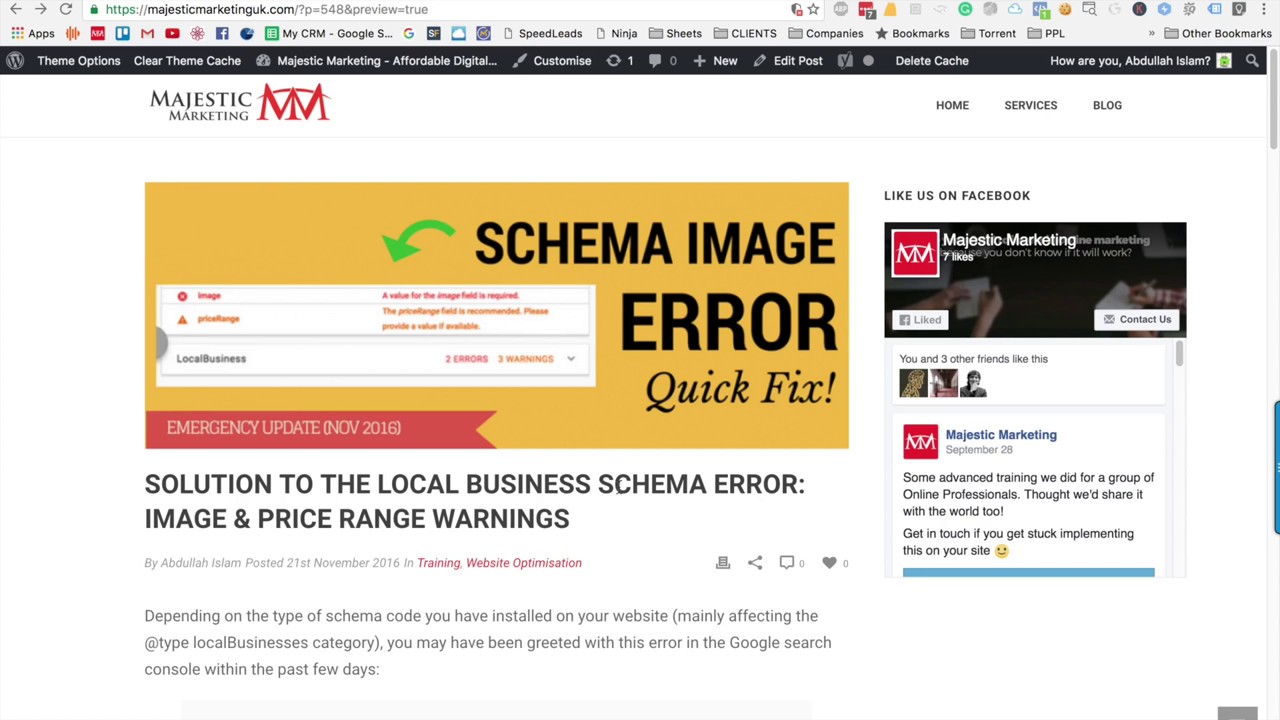The width and height of the screenshot is (1280, 720).
Task: Click the post comment count bubble
Action: coord(791,563)
